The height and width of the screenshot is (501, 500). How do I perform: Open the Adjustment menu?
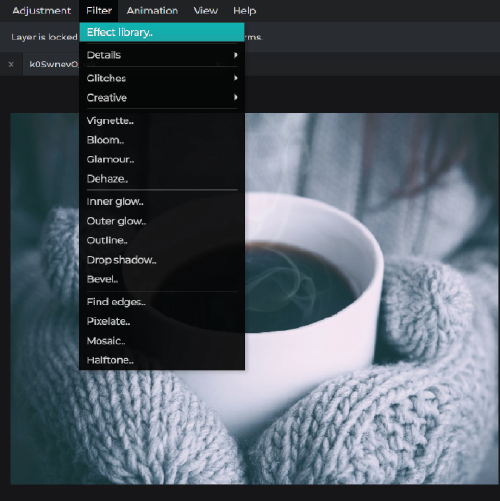[42, 11]
